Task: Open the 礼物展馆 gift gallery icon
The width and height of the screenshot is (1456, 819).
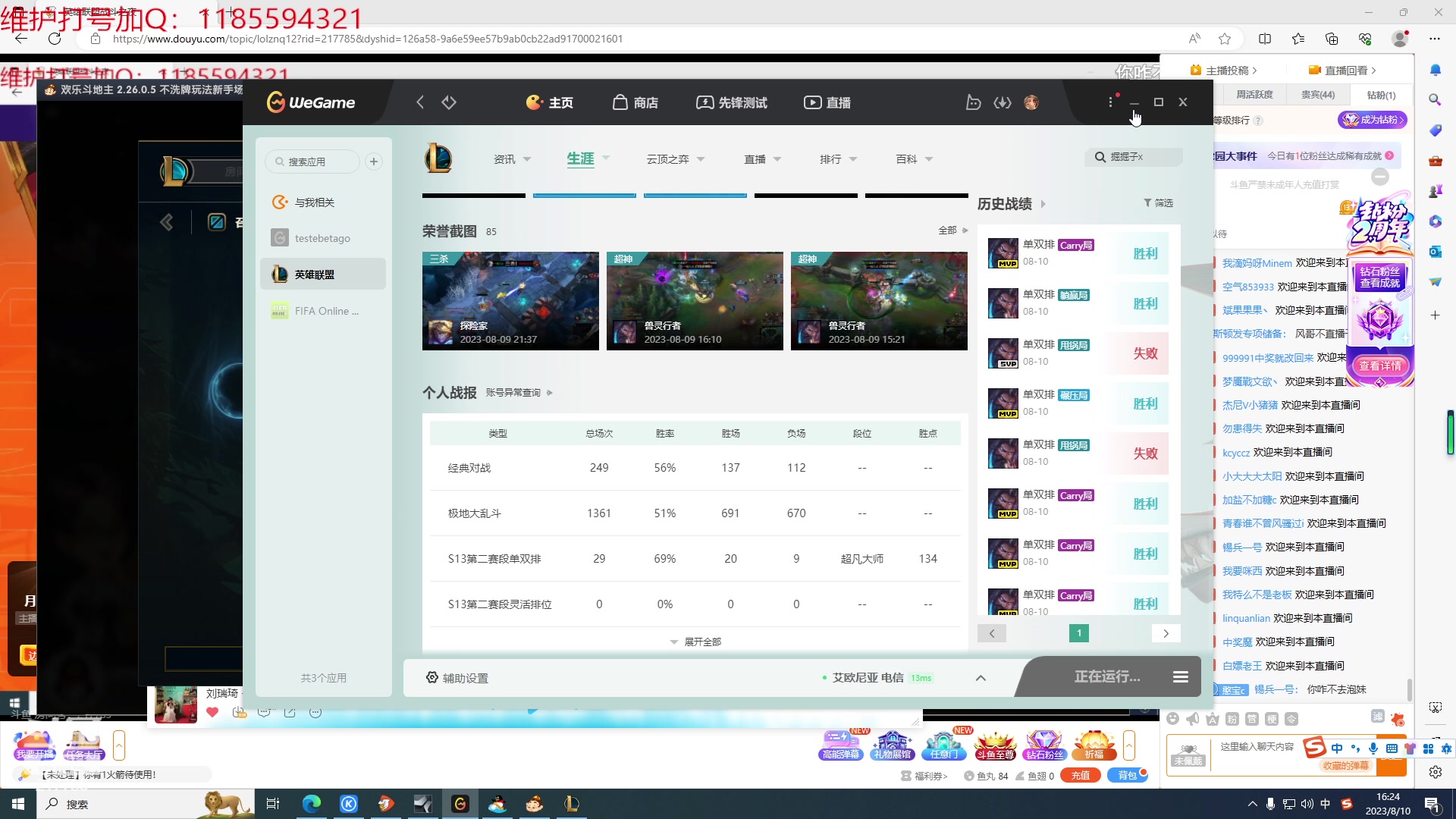Action: click(892, 745)
